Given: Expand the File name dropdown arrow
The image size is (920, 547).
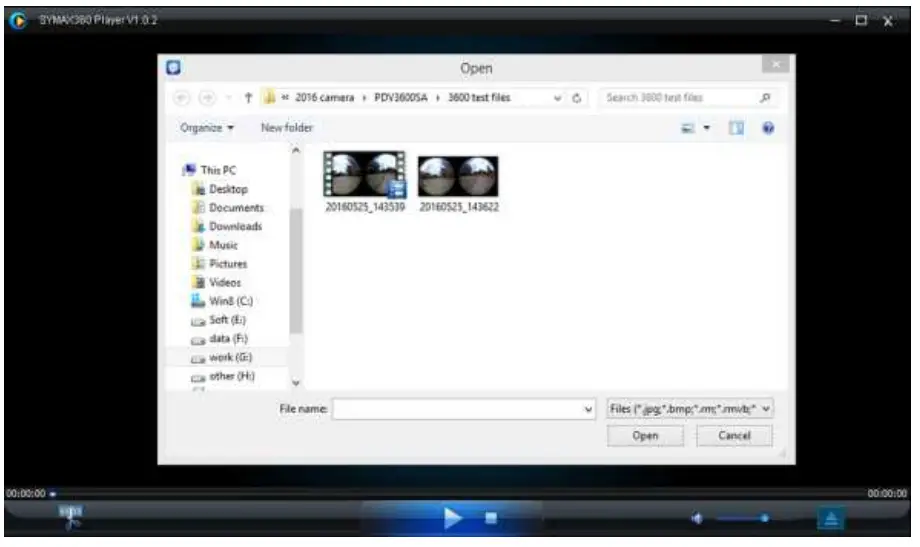Looking at the screenshot, I should tap(588, 409).
